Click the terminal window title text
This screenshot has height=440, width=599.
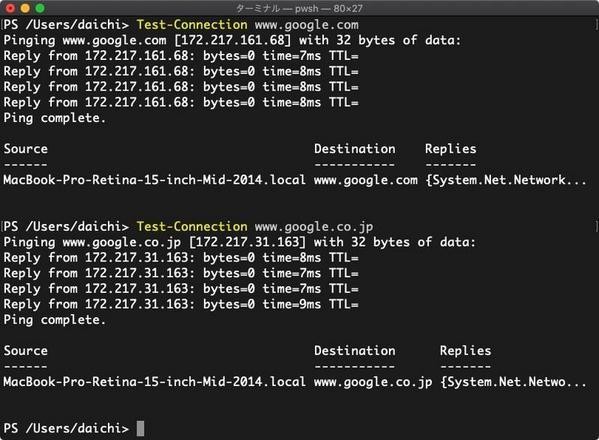(299, 8)
